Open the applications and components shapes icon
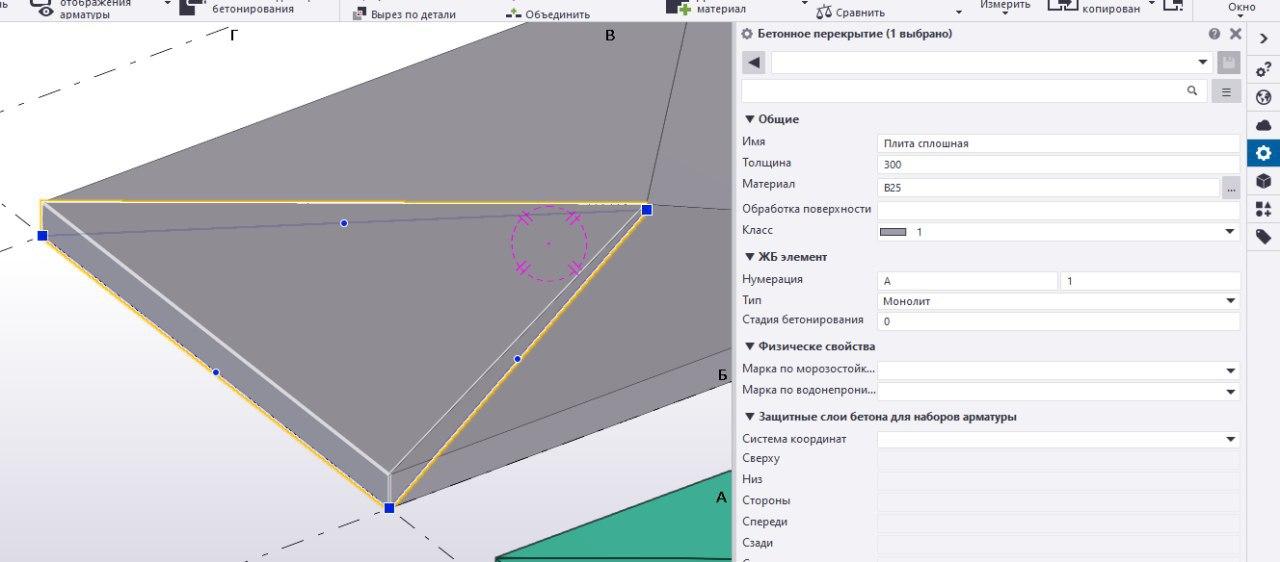The image size is (1280, 562). (1264, 209)
